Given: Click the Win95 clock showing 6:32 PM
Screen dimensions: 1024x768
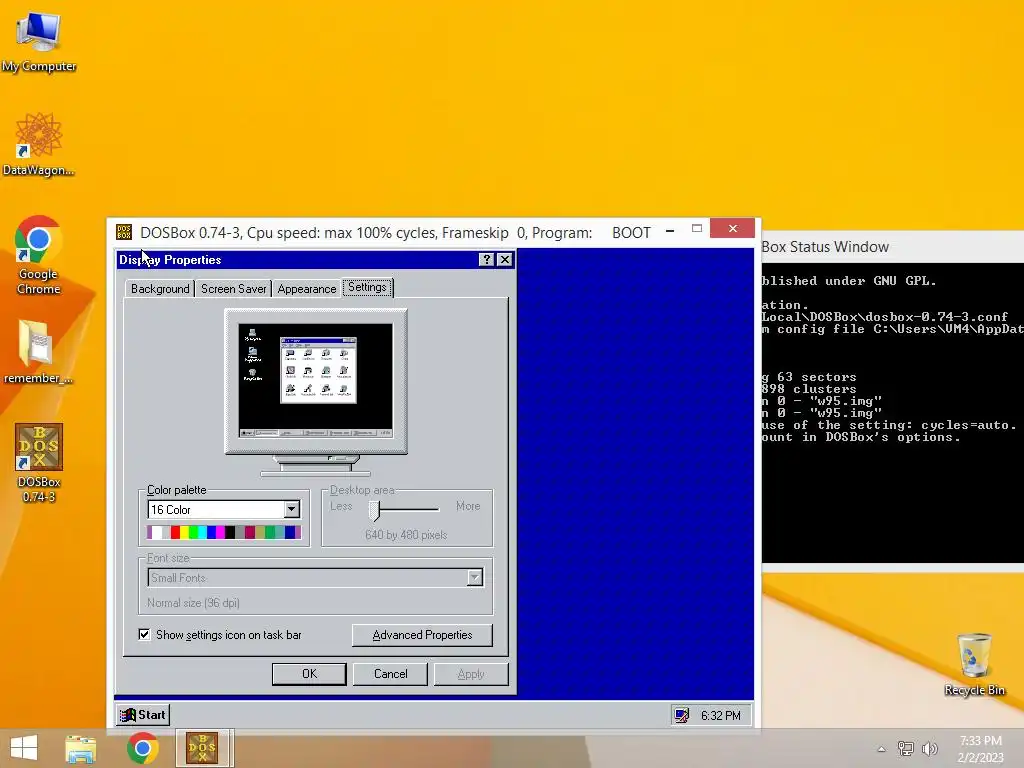Looking at the screenshot, I should point(720,716).
